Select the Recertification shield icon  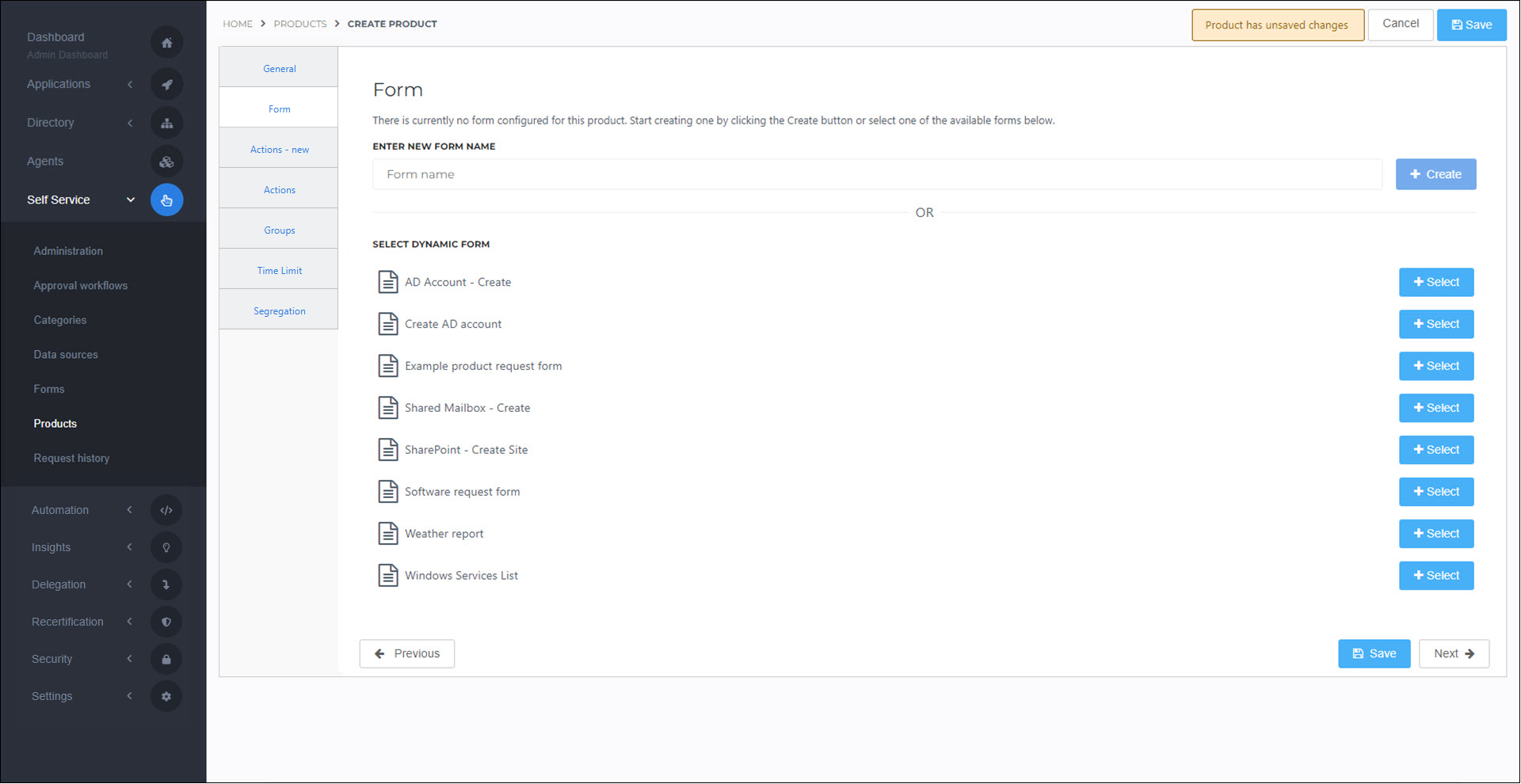click(x=166, y=622)
